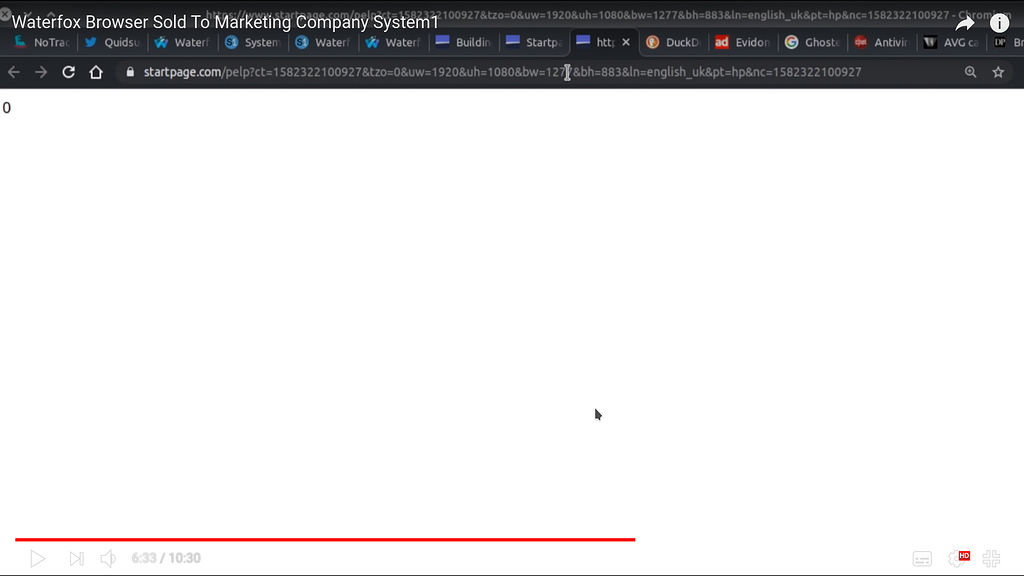The height and width of the screenshot is (576, 1024).
Task: Open the video share arrow
Action: tap(963, 22)
